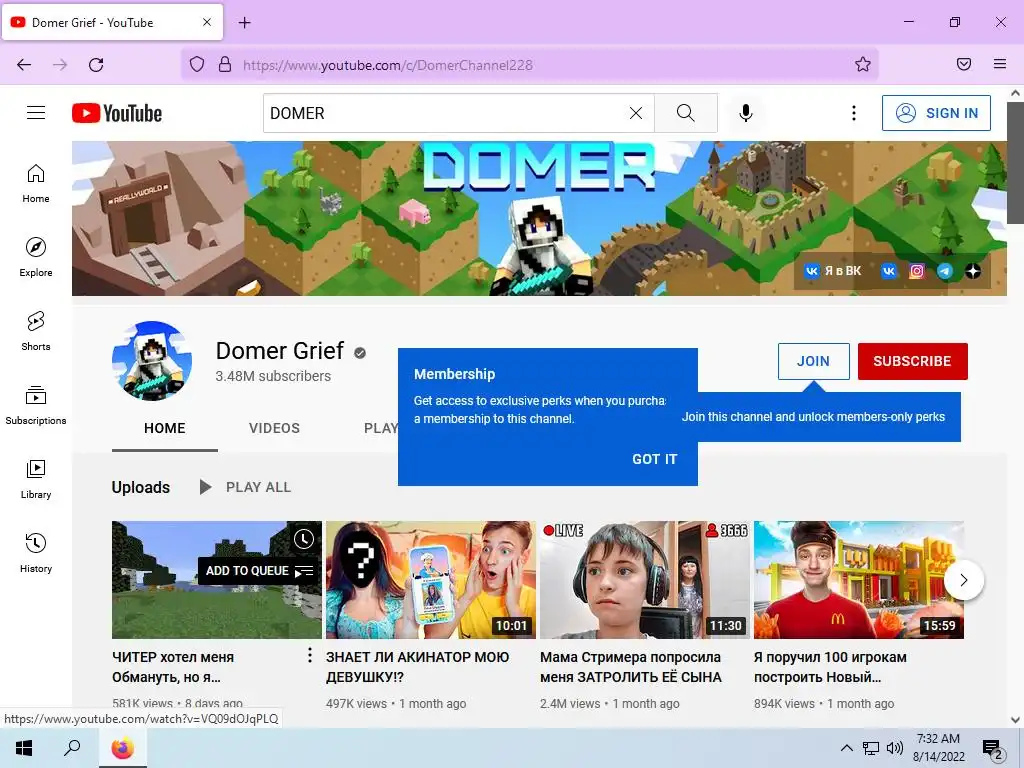Open the 'Я в ВК' banner link

[833, 270]
